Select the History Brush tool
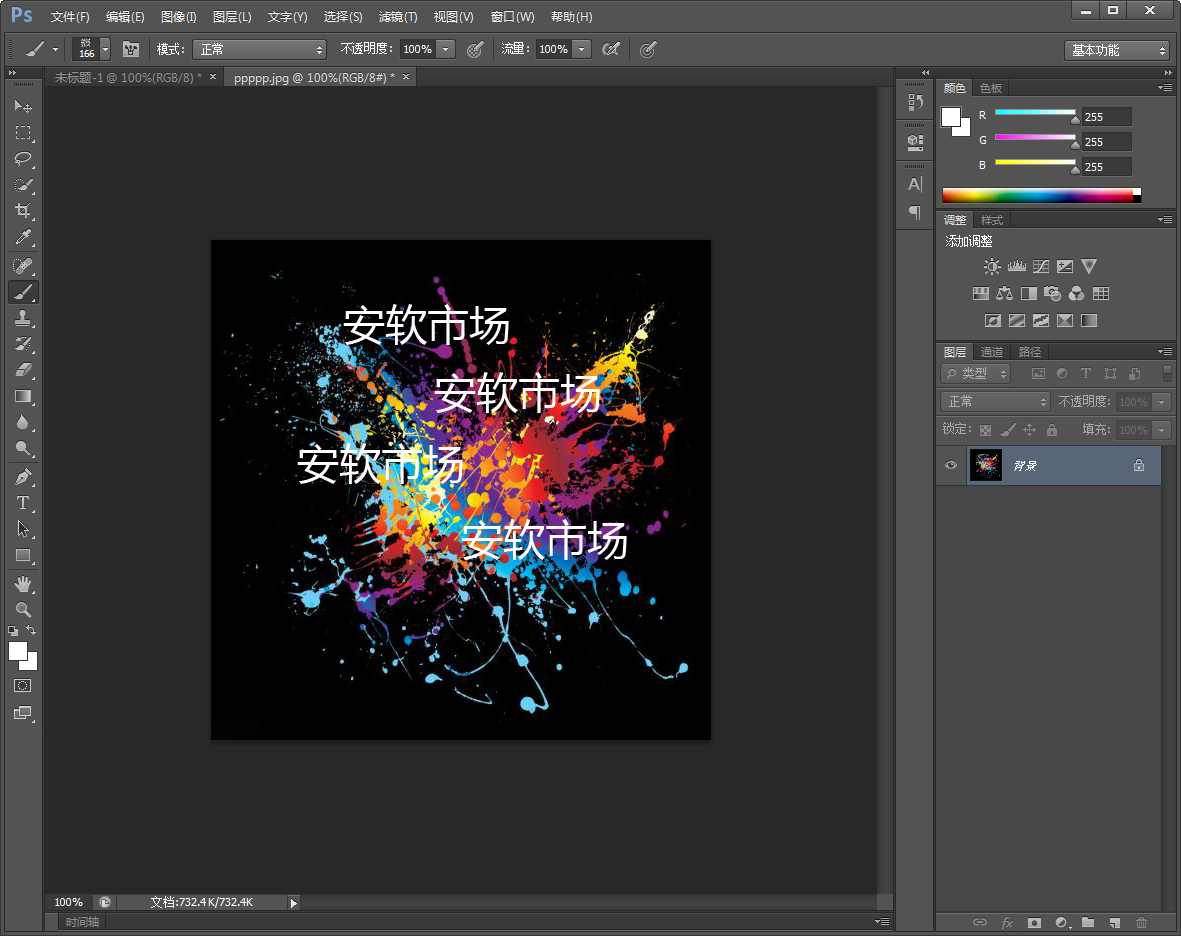1181x936 pixels. pyautogui.click(x=23, y=344)
